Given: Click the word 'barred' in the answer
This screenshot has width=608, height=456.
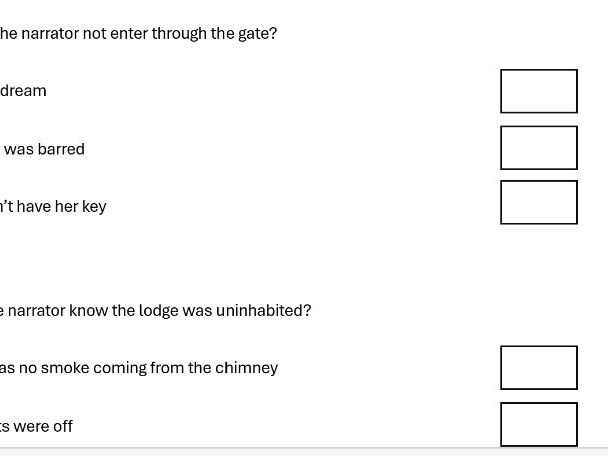Looking at the screenshot, I should [61, 149].
